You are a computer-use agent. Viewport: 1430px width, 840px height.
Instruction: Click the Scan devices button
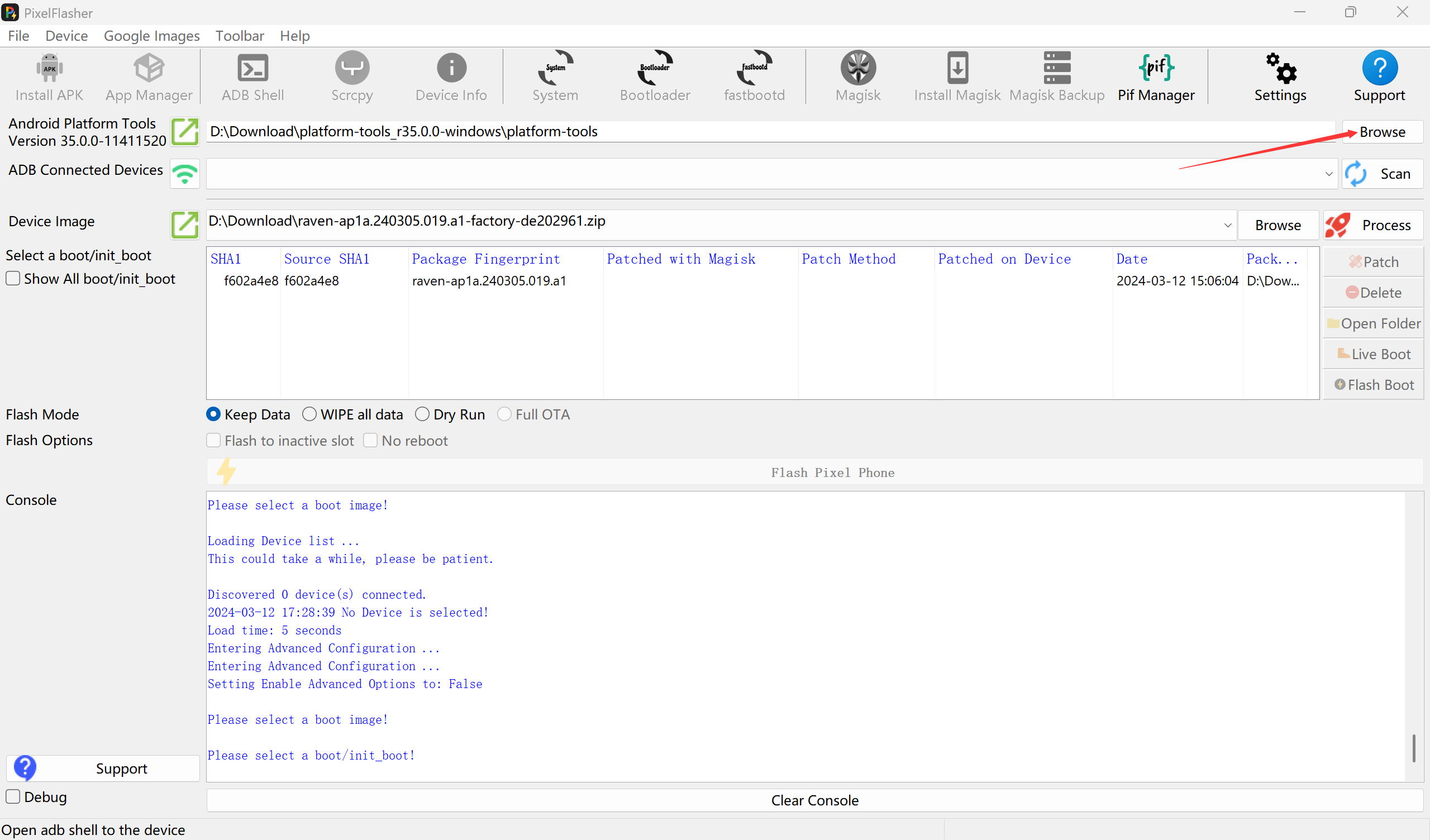(x=1383, y=174)
